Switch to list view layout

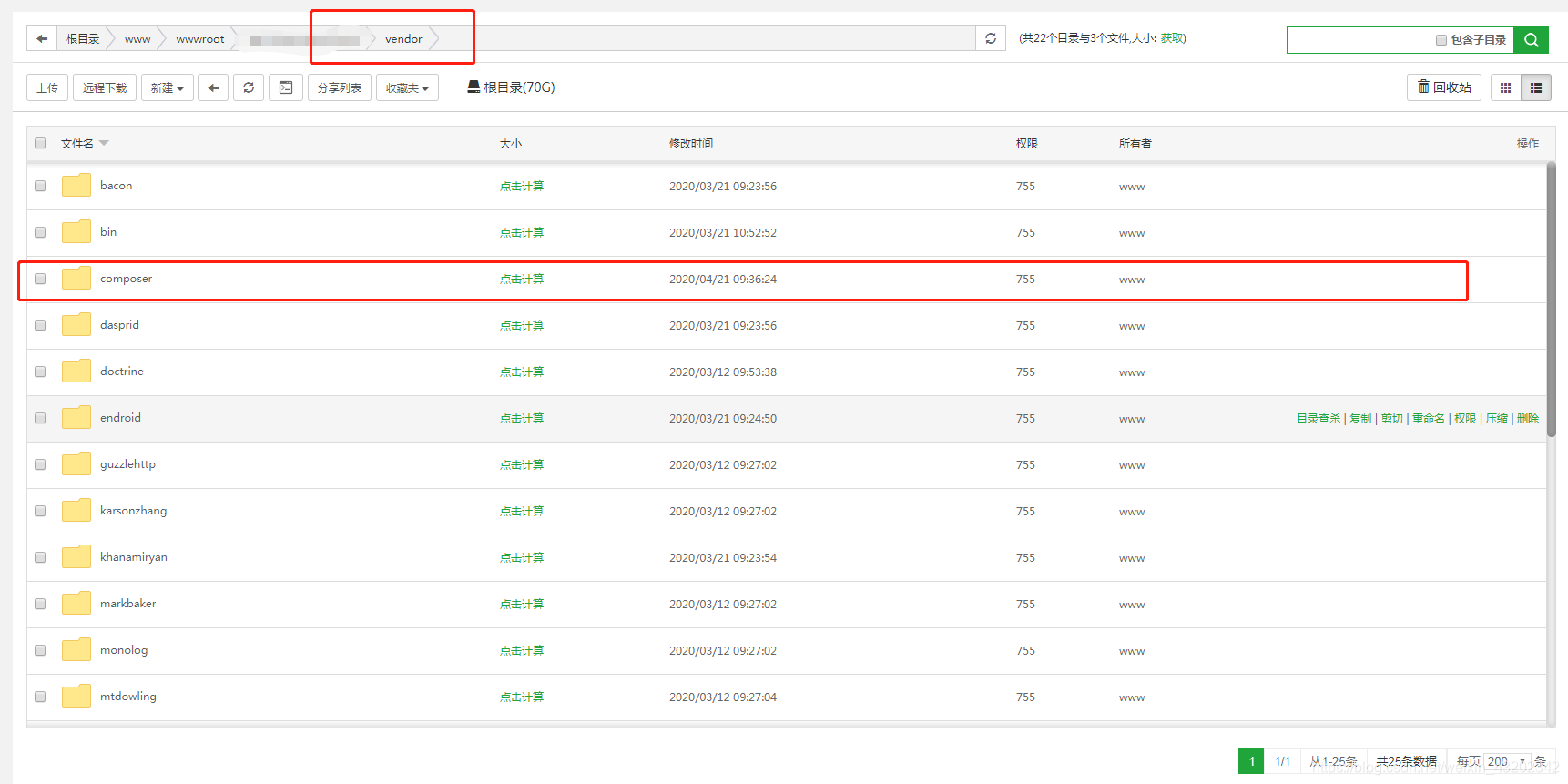pyautogui.click(x=1536, y=87)
